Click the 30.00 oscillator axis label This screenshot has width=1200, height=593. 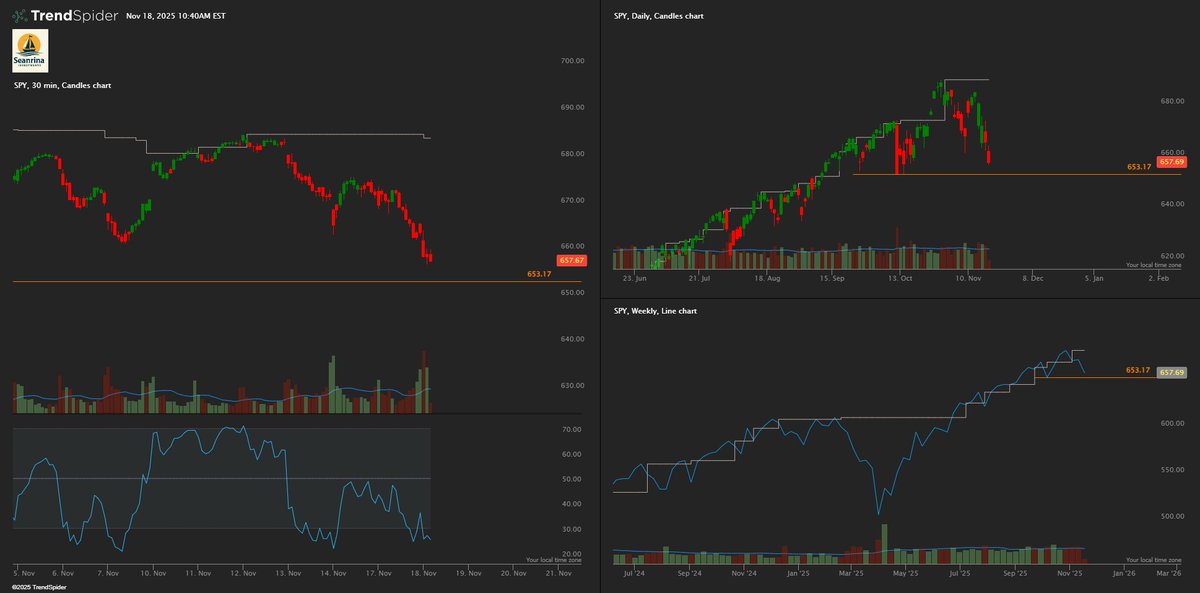(x=570, y=529)
